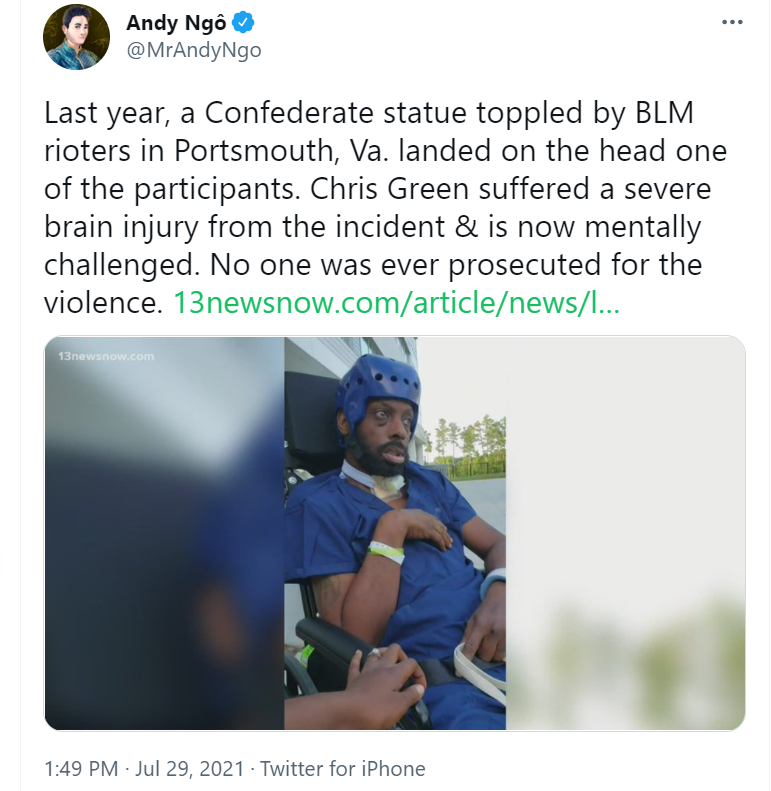This screenshot has width=771, height=791.
Task: Click the Andy Ngô display name
Action: click(176, 23)
